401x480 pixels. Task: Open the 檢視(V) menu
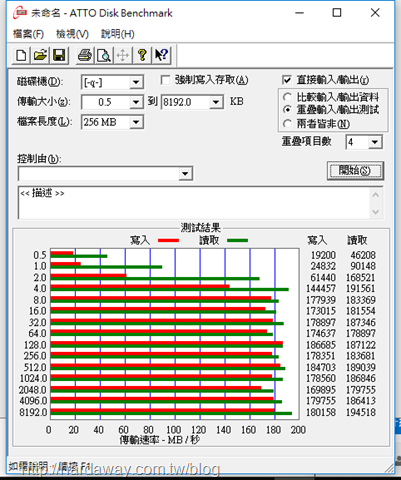pyautogui.click(x=72, y=34)
